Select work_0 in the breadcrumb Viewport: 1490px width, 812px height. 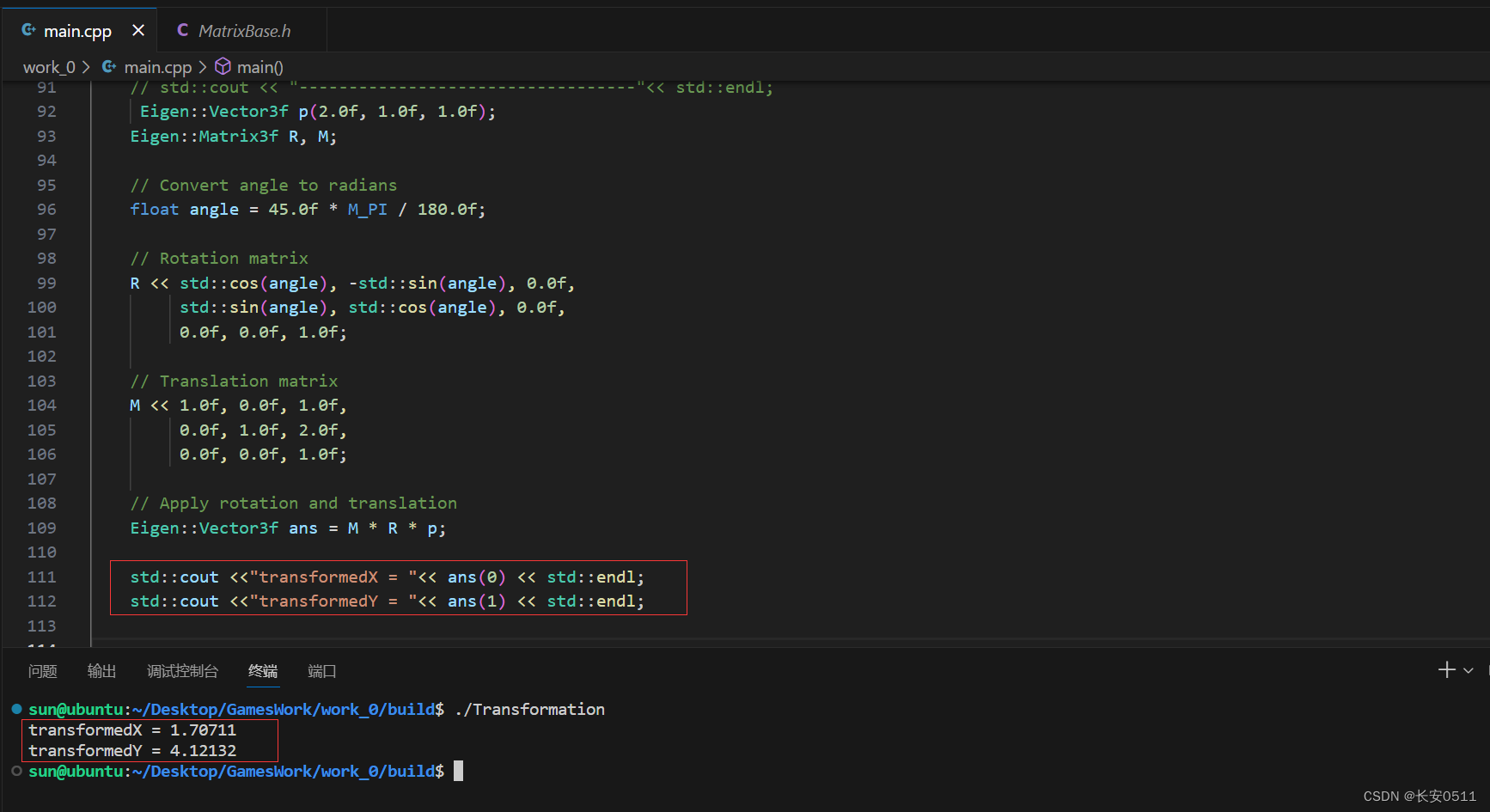coord(49,67)
